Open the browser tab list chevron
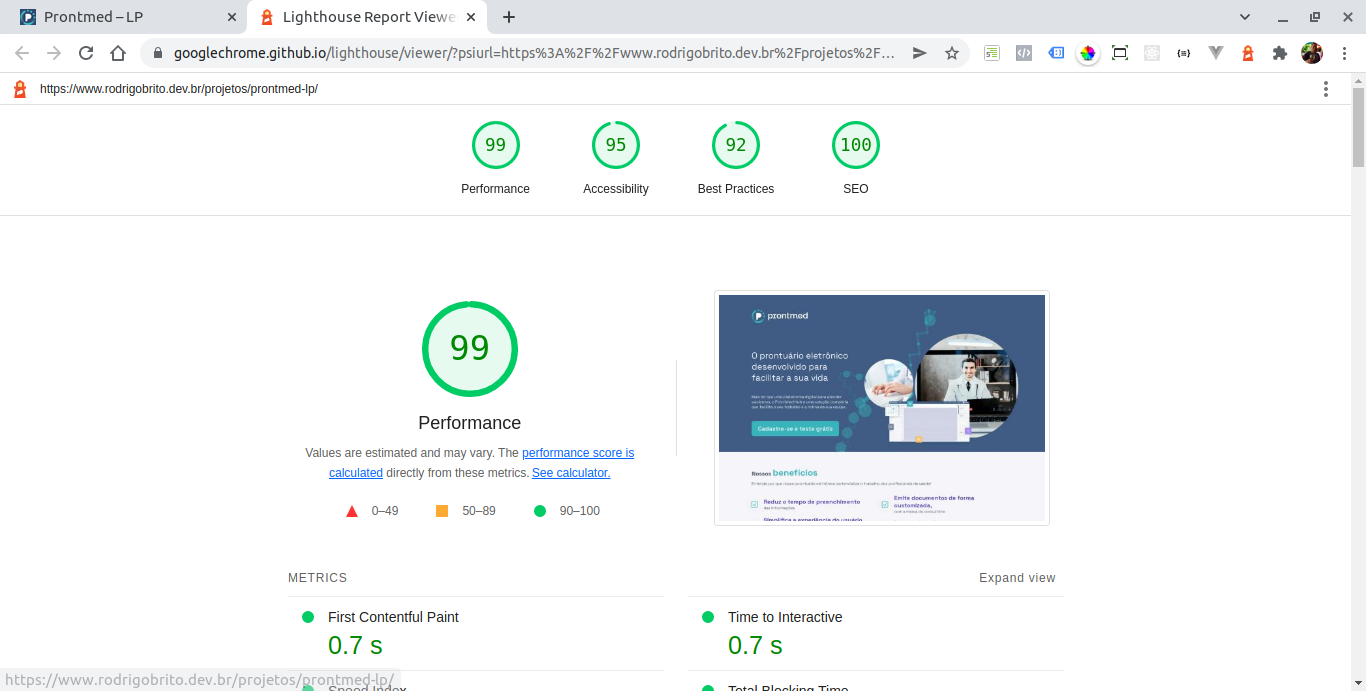This screenshot has width=1366, height=691. coord(1244,16)
